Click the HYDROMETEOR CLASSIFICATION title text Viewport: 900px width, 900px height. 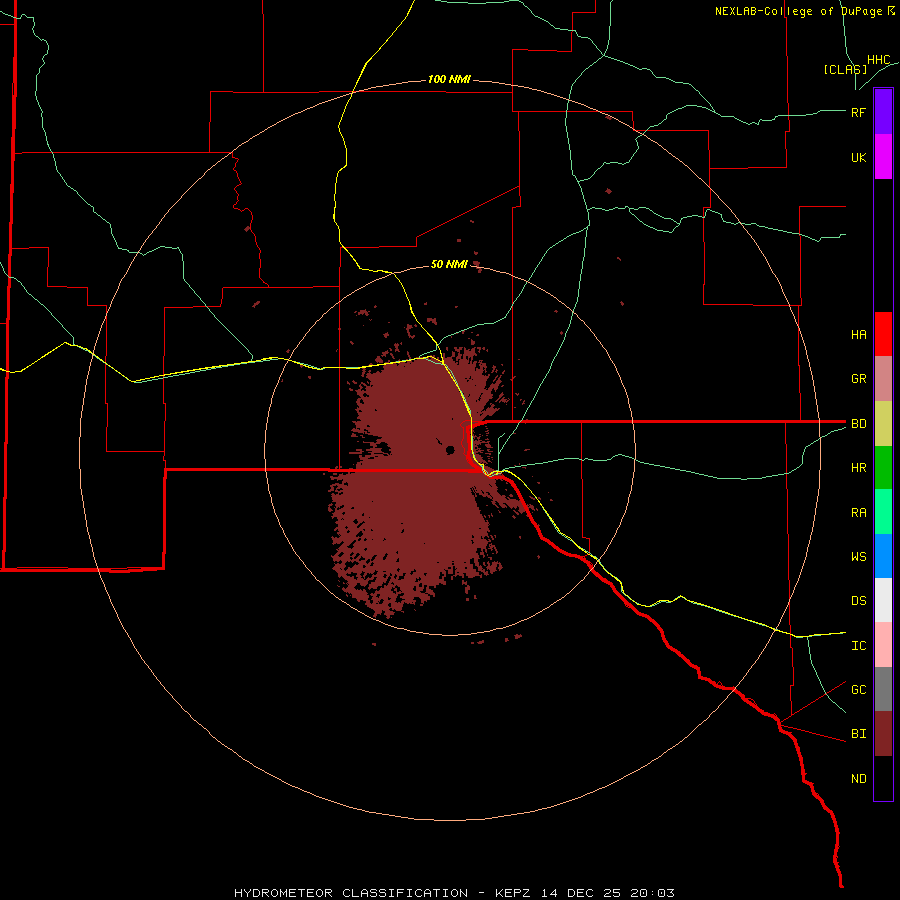pyautogui.click(x=351, y=893)
